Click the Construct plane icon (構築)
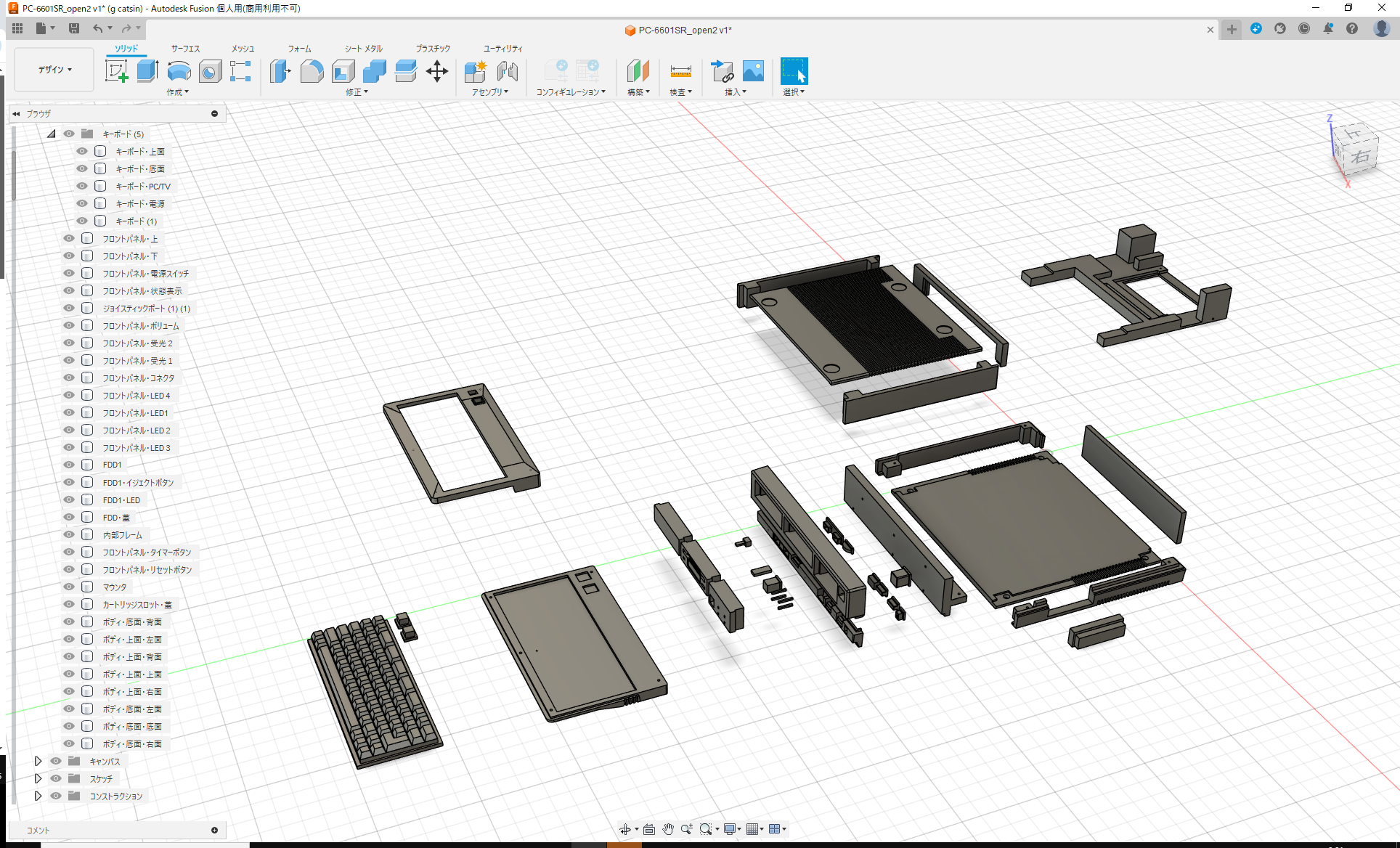Viewport: 1400px width, 848px height. point(638,71)
